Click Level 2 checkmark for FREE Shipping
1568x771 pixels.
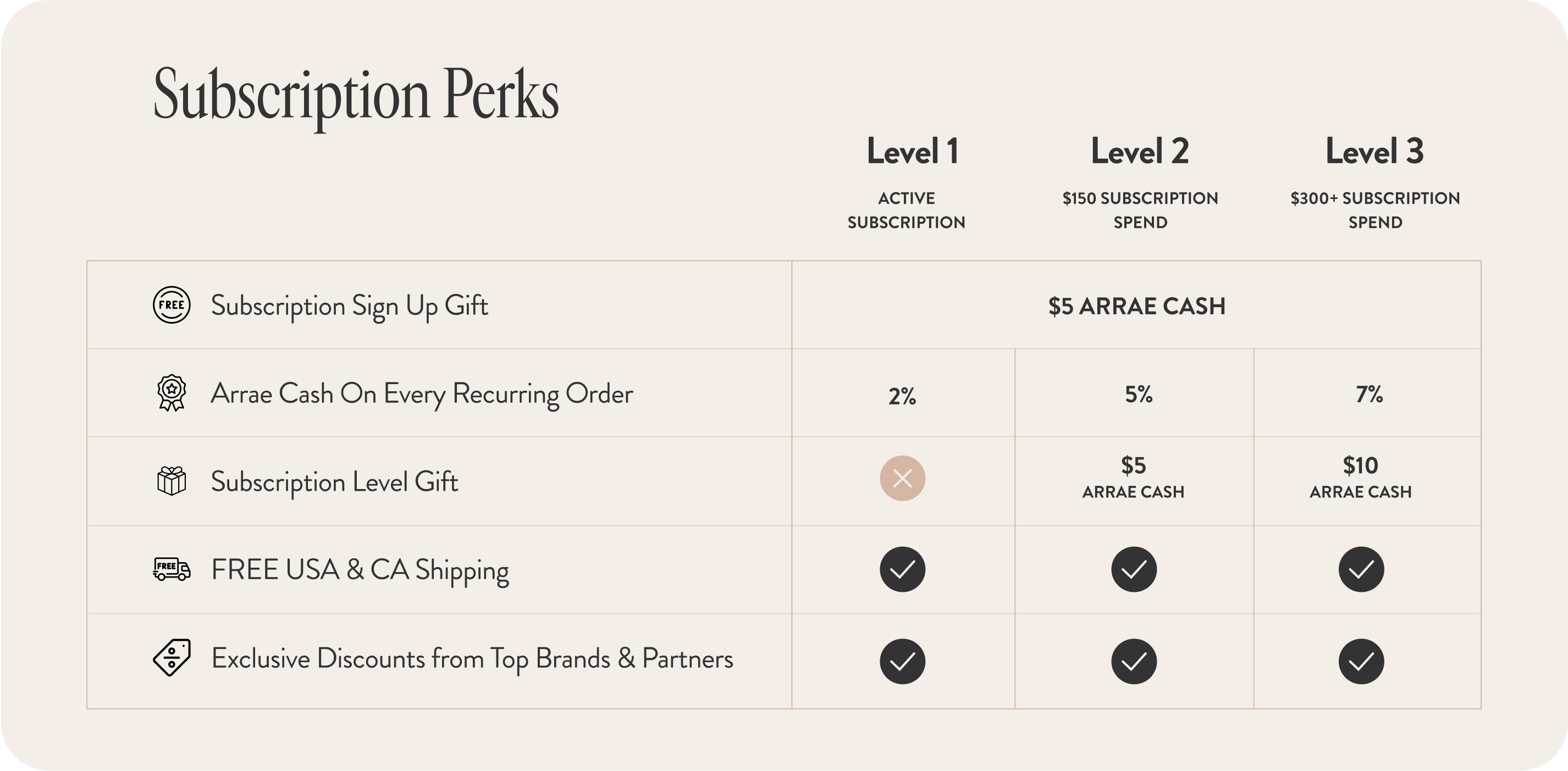[x=1134, y=569]
